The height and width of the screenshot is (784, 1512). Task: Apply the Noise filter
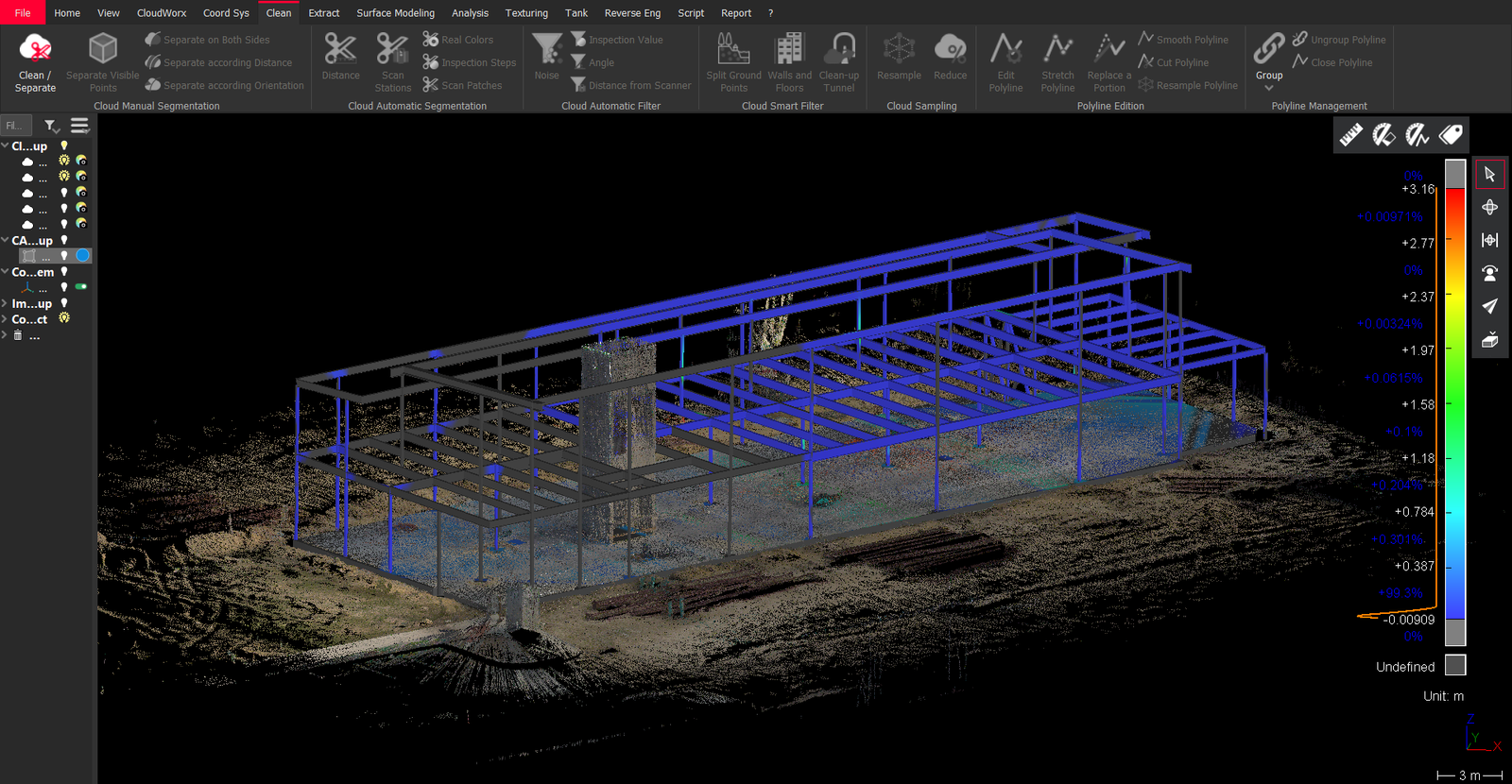click(546, 58)
